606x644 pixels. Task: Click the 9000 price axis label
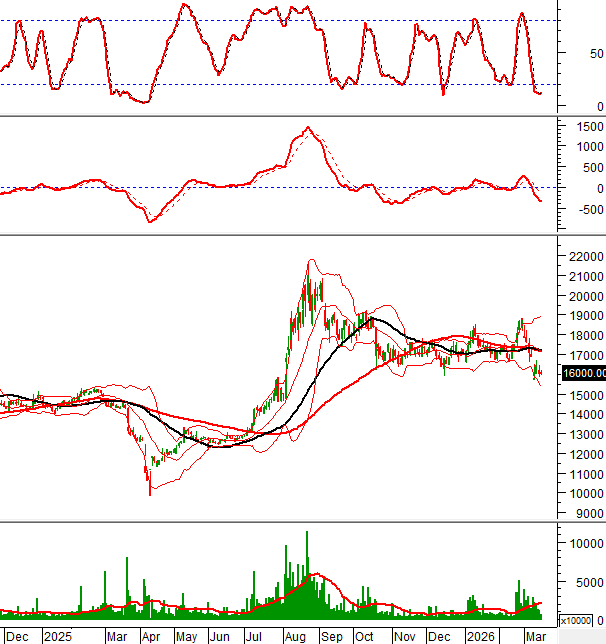(x=585, y=513)
